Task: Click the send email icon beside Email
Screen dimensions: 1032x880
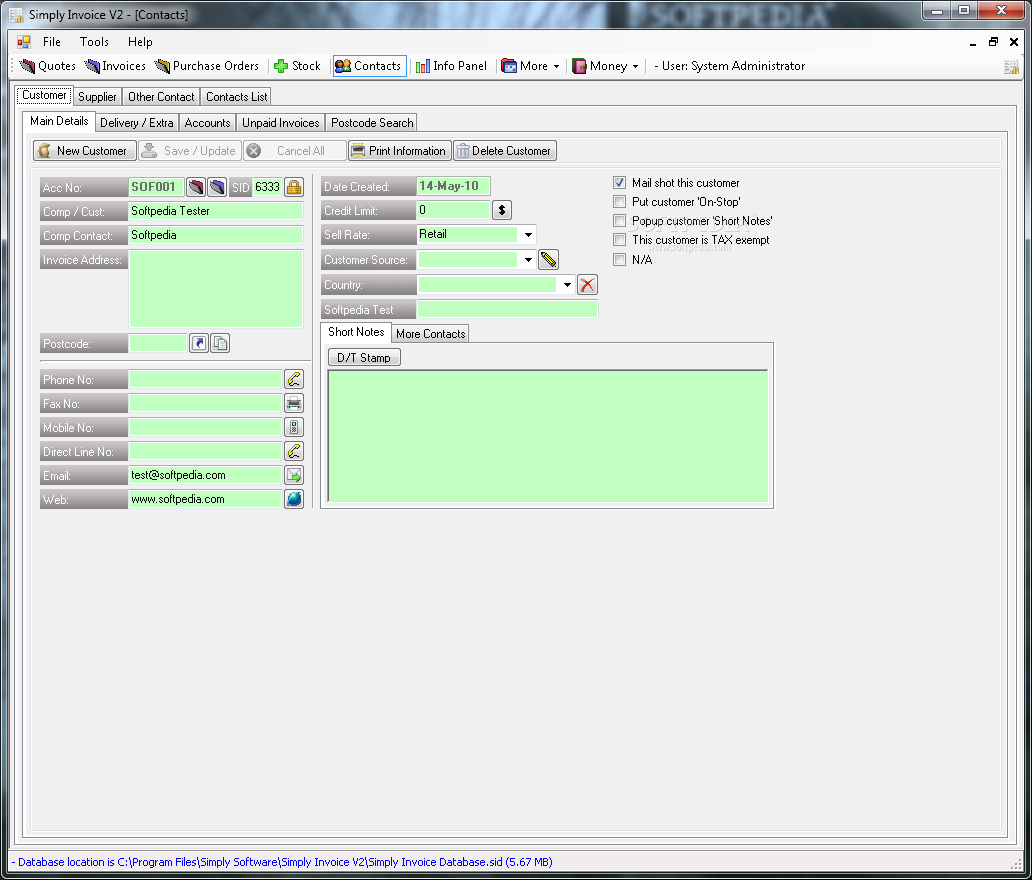Action: pyautogui.click(x=294, y=475)
